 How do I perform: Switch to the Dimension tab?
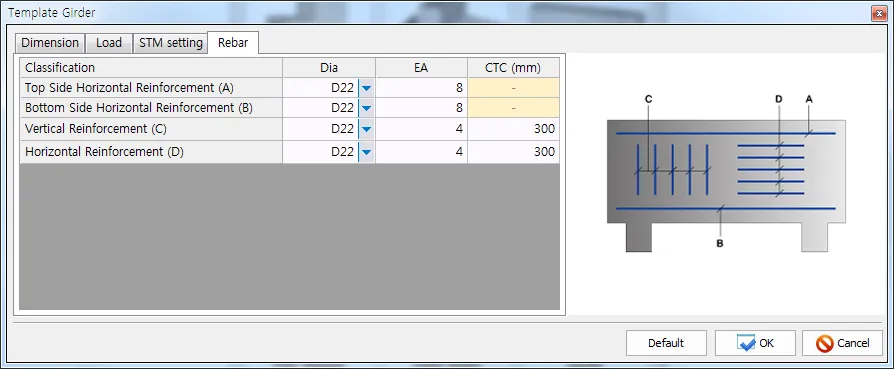pyautogui.click(x=50, y=43)
